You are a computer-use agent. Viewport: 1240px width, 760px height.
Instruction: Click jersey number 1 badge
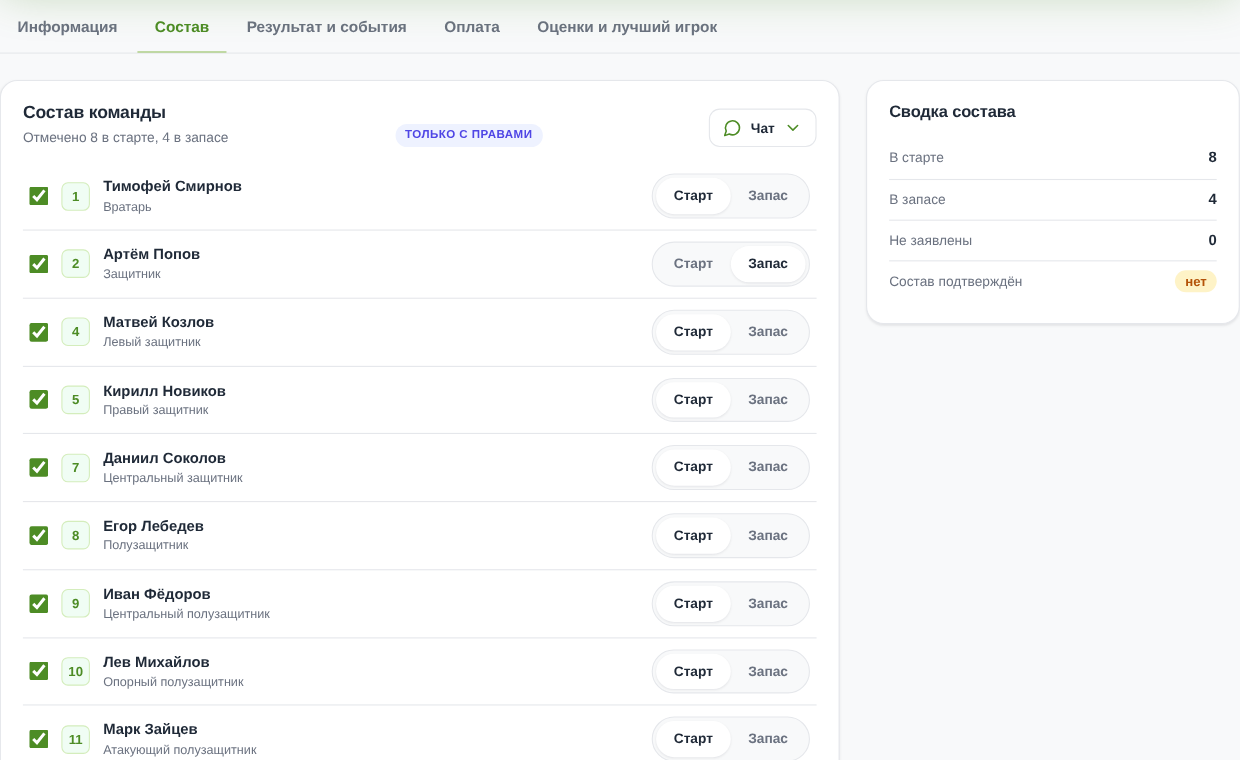(75, 196)
